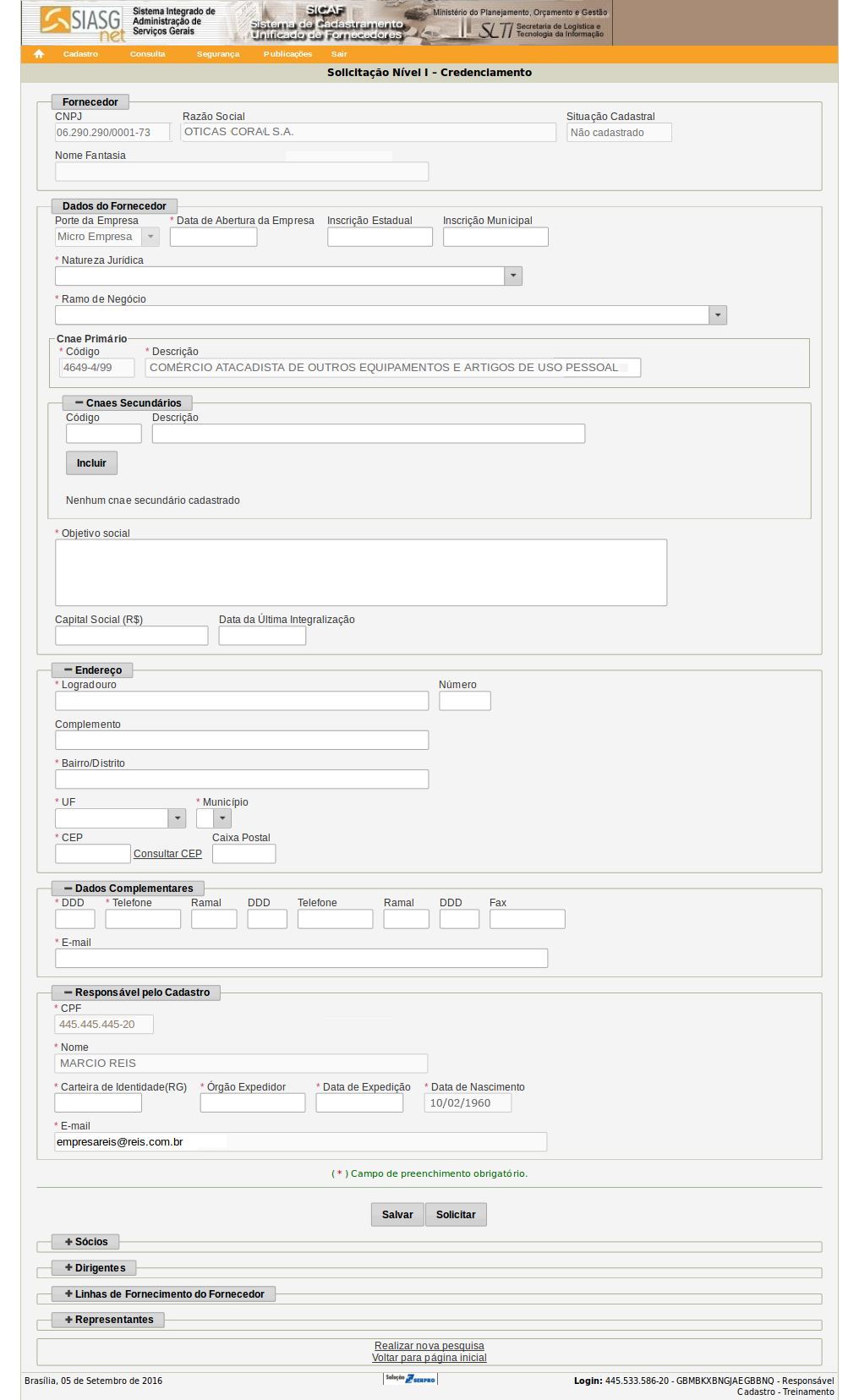859x1400 pixels.
Task: Focus the Logradouro field
Action: pyautogui.click(x=242, y=701)
